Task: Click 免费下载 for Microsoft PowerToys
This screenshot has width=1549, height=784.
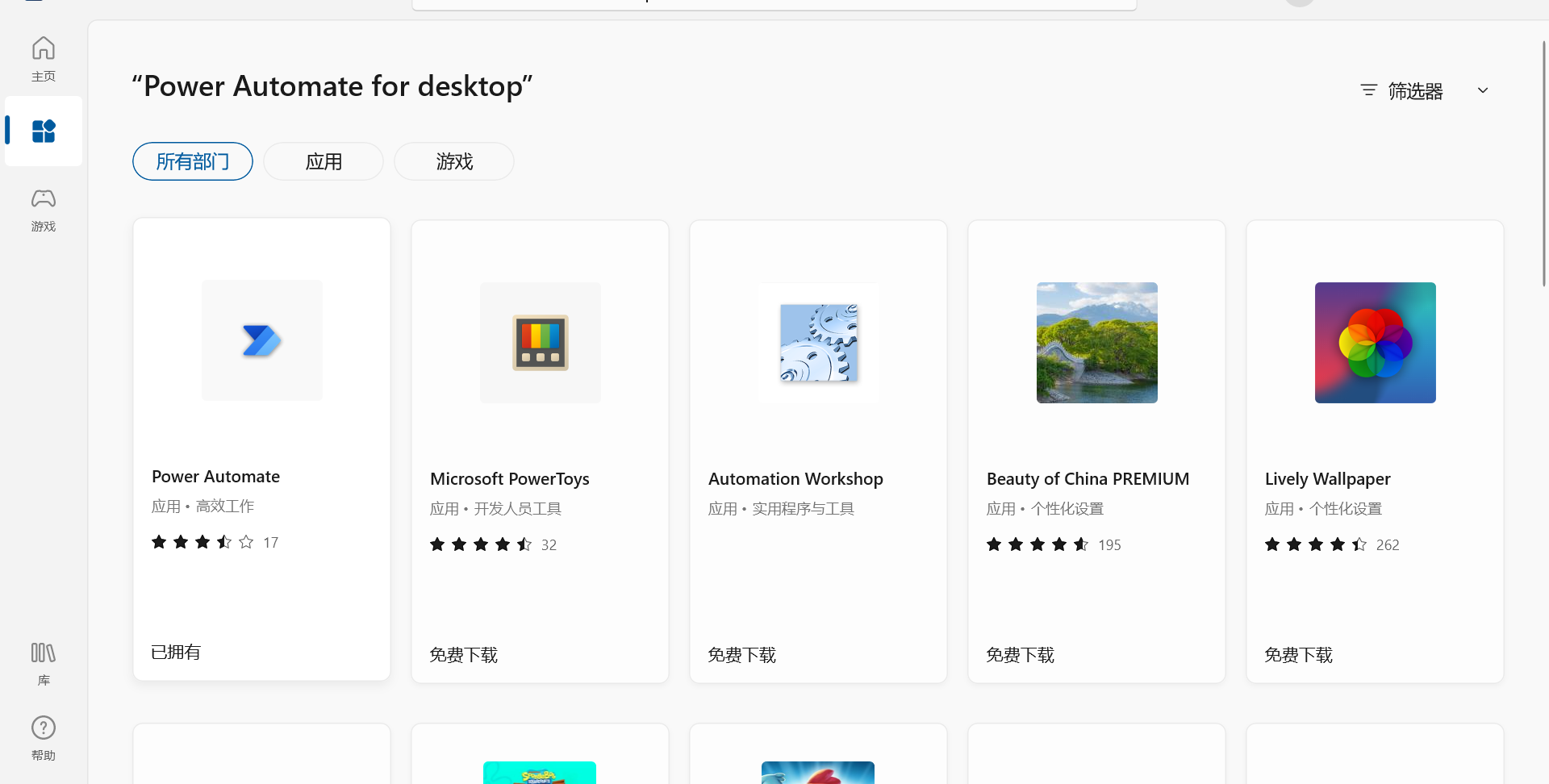Action: (x=463, y=654)
